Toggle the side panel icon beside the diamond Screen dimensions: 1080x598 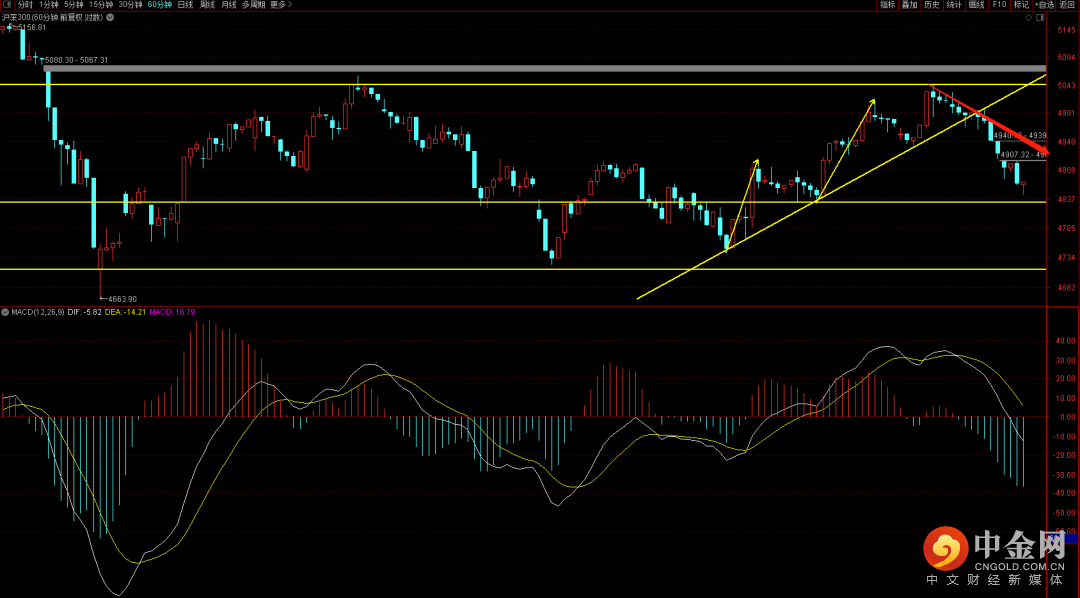[1042, 17]
